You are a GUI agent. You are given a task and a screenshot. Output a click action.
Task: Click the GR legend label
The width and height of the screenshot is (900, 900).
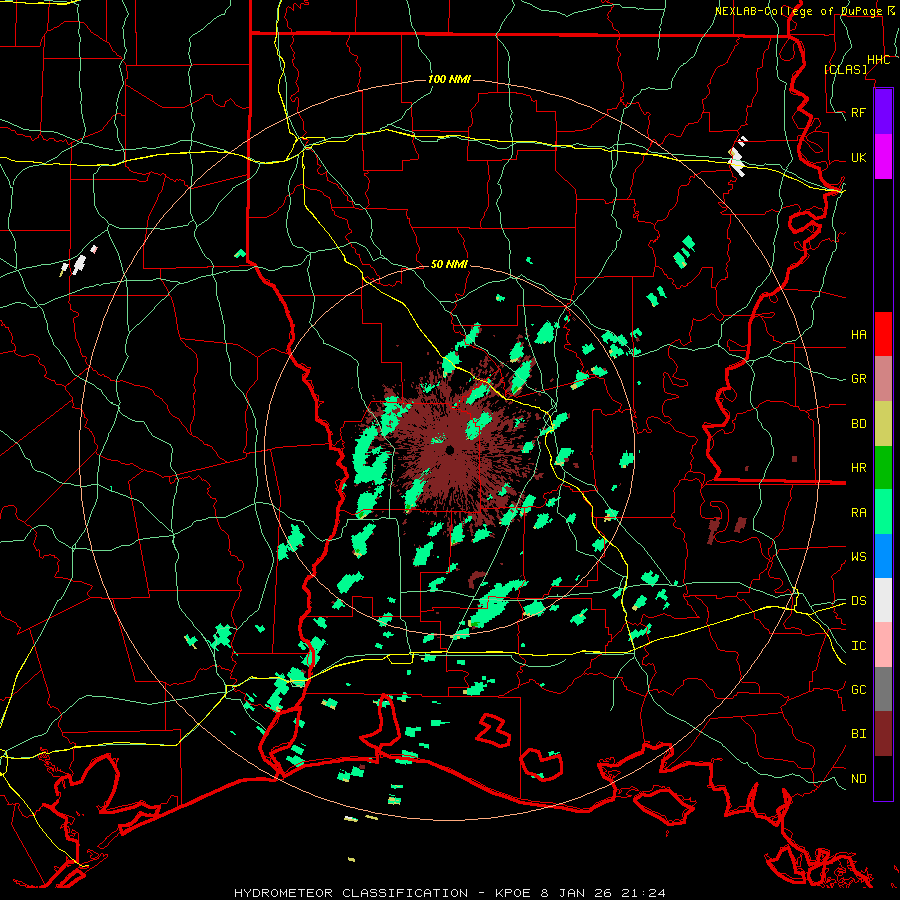point(859,379)
